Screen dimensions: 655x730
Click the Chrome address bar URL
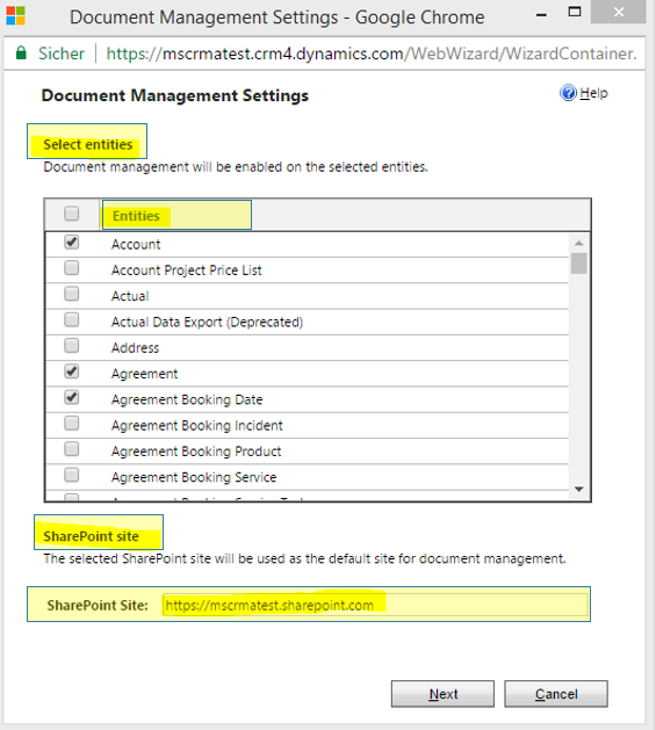pos(371,54)
